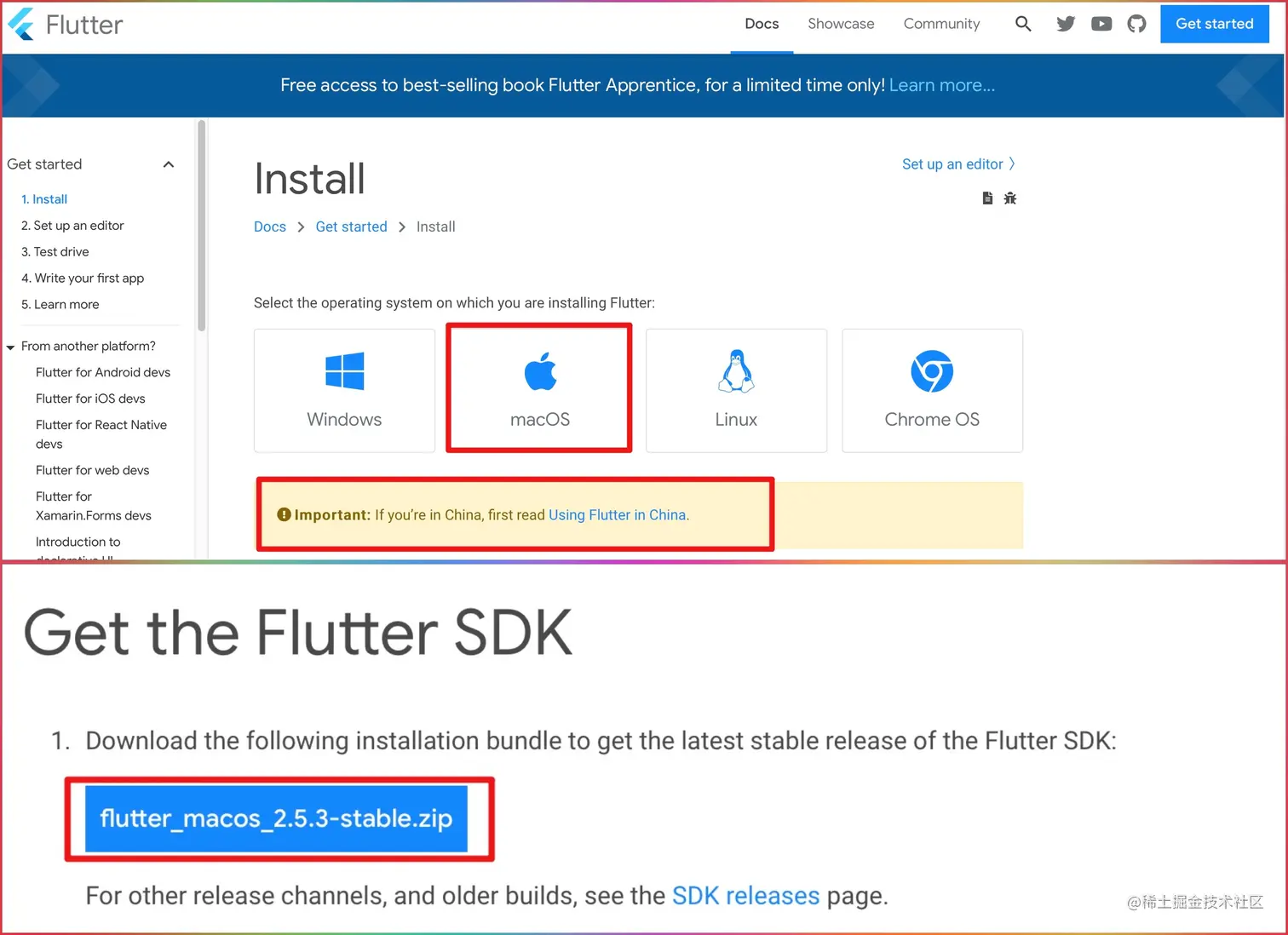This screenshot has width=1288, height=935.
Task: Download flutter_macos_2.5.3-stable.zip
Action: pyautogui.click(x=276, y=818)
